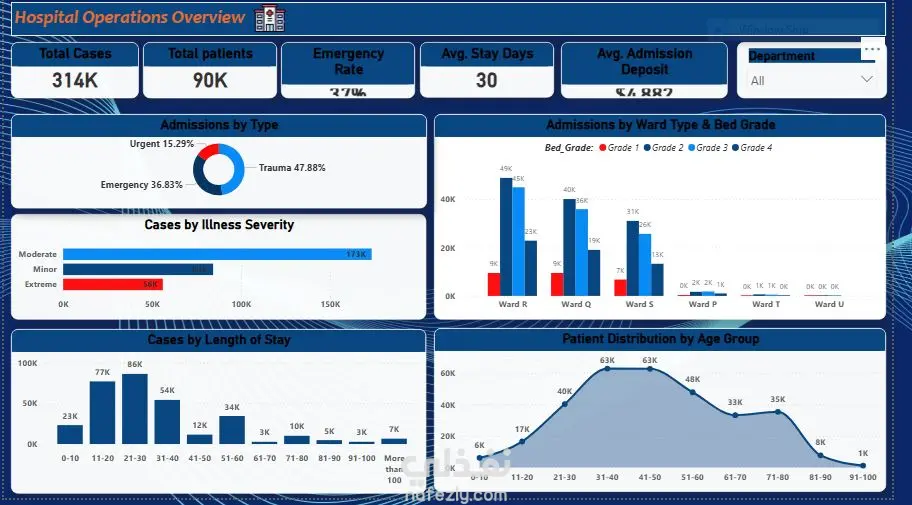
Task: Select the Moderate 173K severity bar
Action: pos(217,254)
